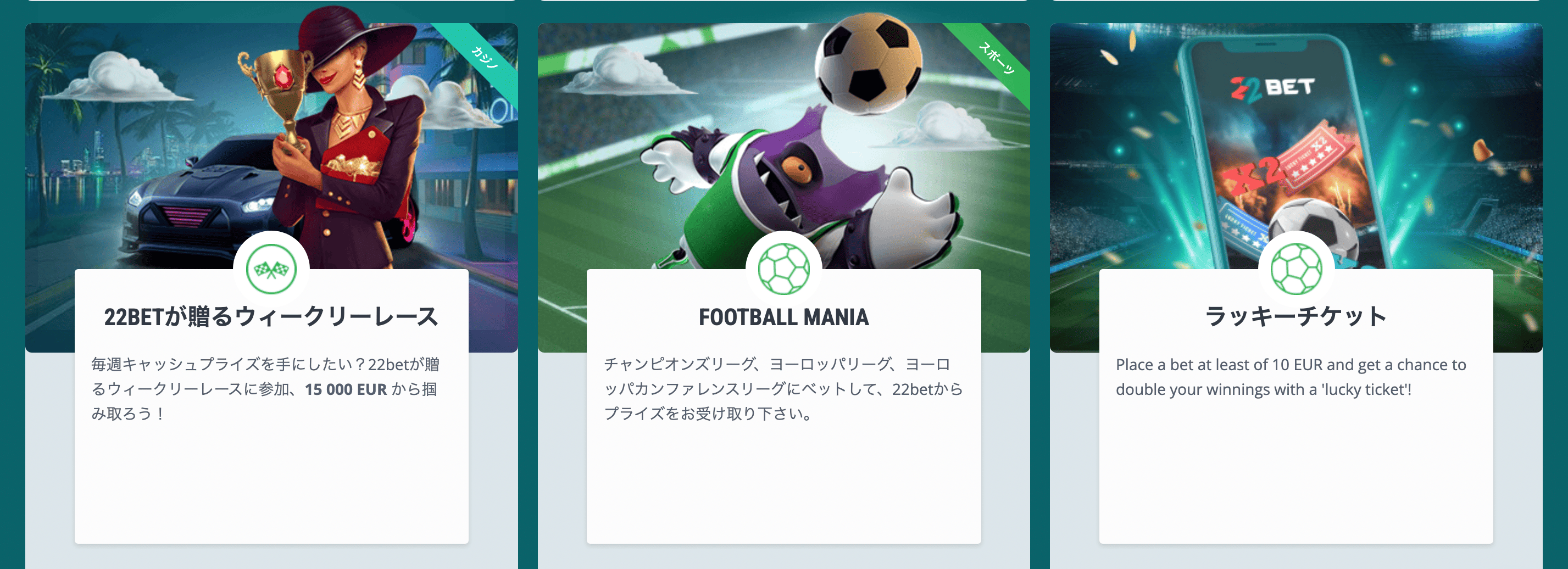
Task: Click the 22BET logo on the phone
Action: pyautogui.click(x=1272, y=89)
